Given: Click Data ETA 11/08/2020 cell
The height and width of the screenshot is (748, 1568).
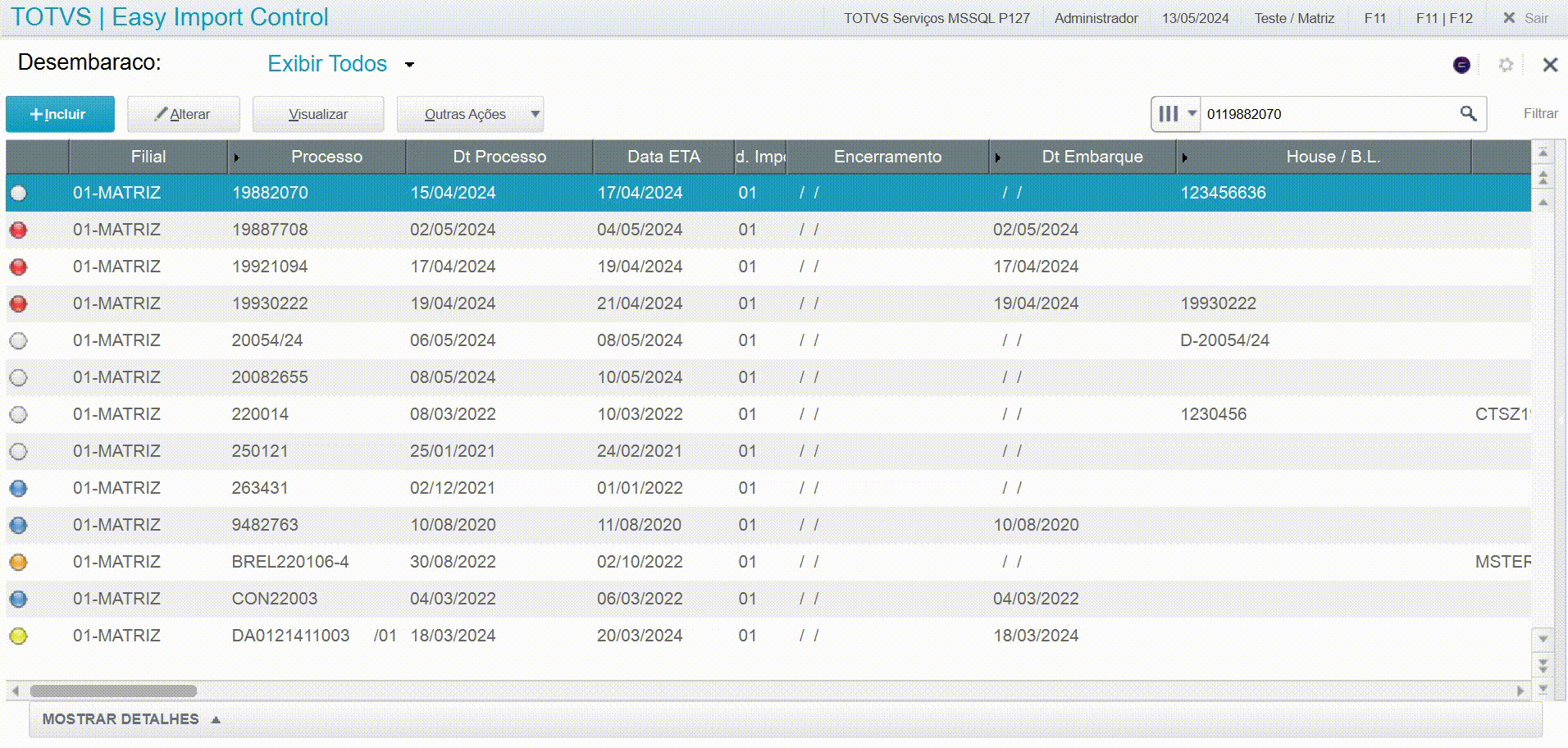Looking at the screenshot, I should [639, 525].
